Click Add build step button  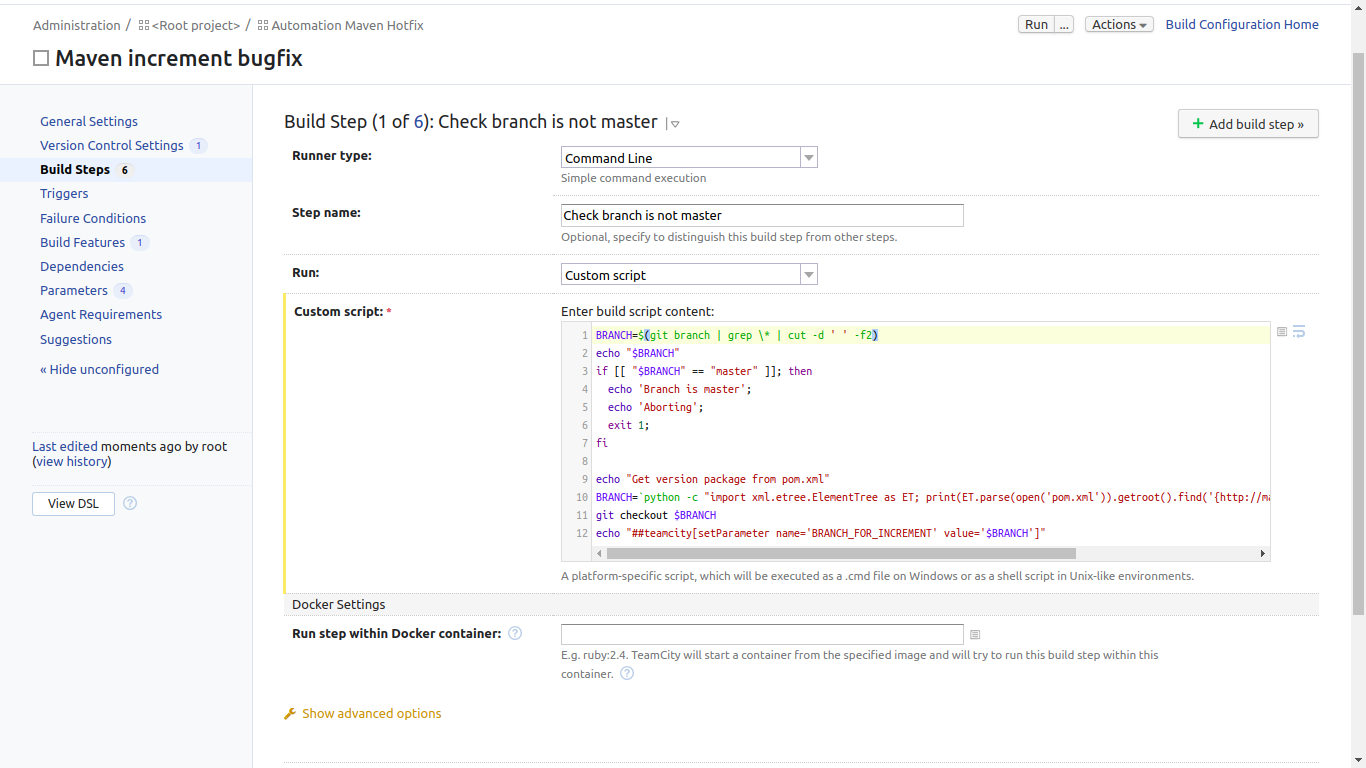[1248, 124]
